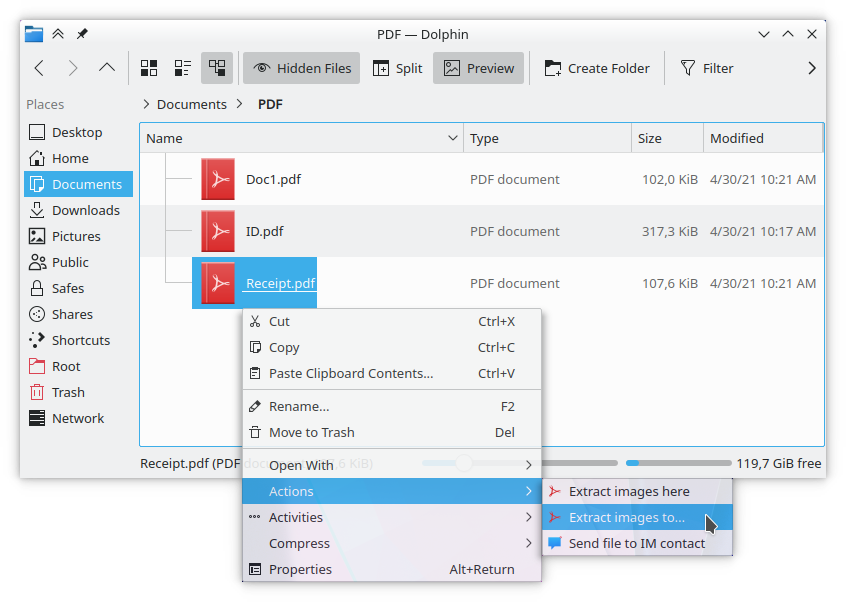Switch to Compact view mode
The width and height of the screenshot is (846, 602).
(x=183, y=68)
